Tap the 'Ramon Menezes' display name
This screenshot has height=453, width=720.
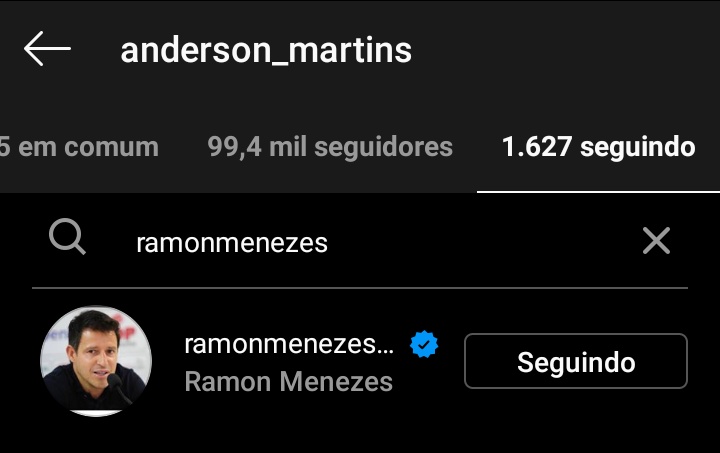point(288,382)
